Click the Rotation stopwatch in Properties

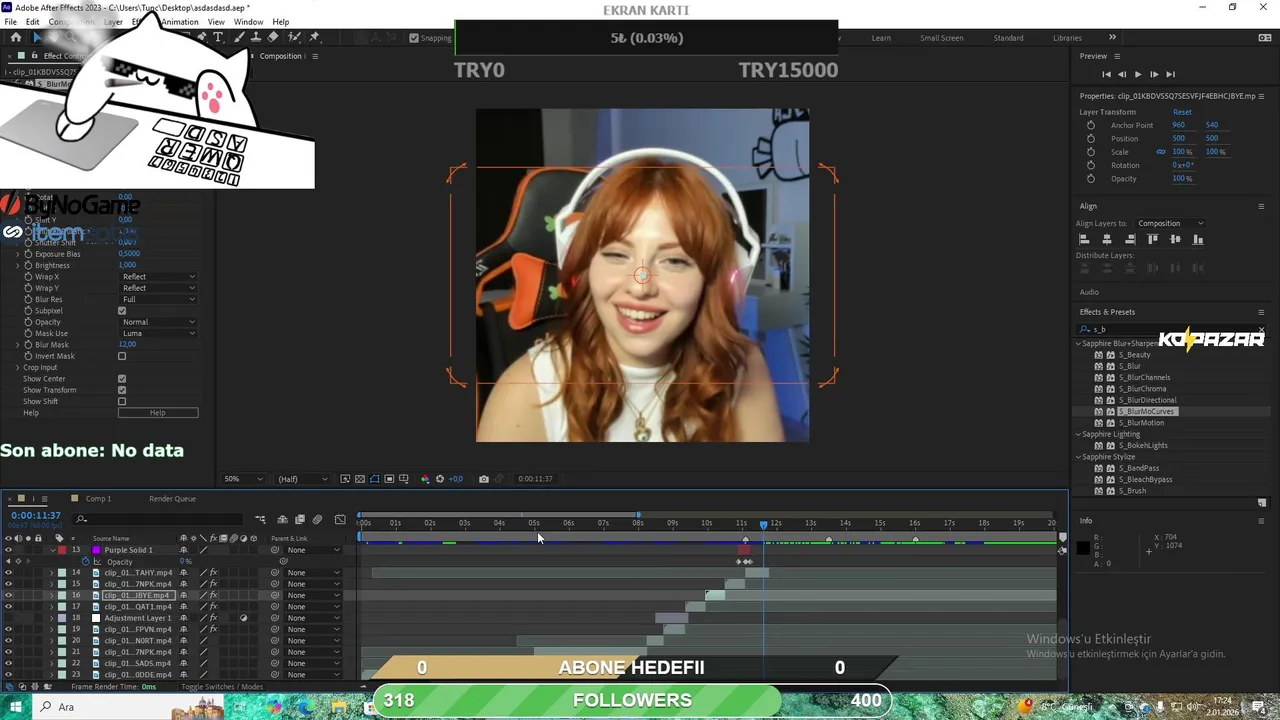pos(1091,165)
